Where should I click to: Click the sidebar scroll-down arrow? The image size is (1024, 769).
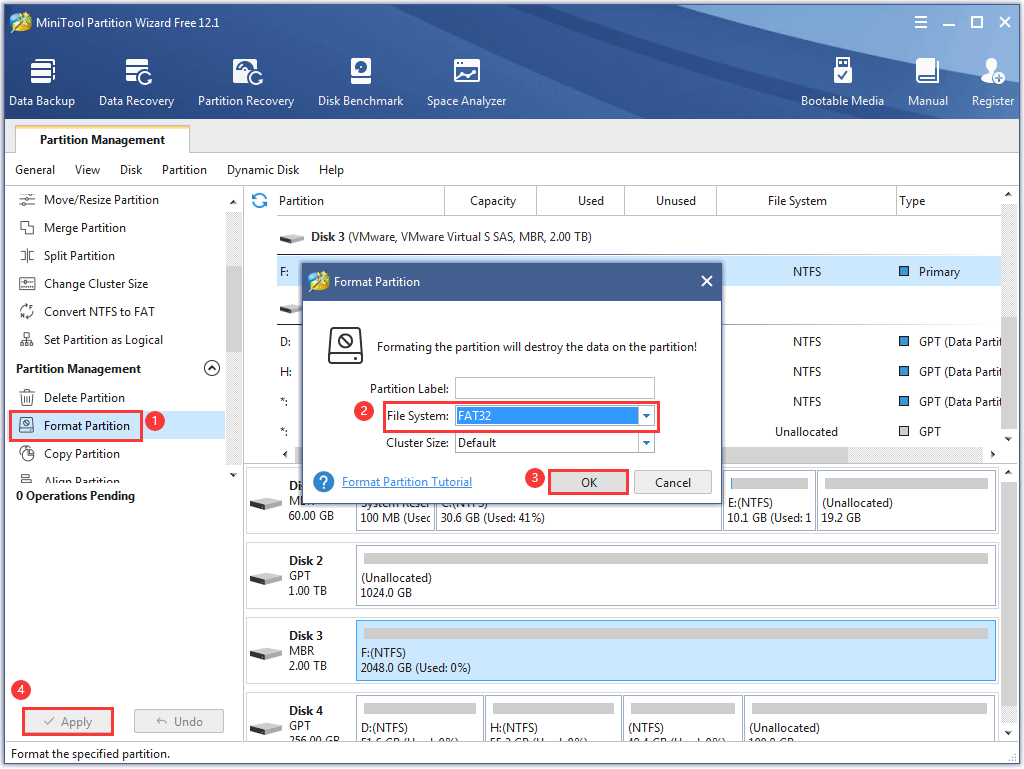(x=233, y=475)
